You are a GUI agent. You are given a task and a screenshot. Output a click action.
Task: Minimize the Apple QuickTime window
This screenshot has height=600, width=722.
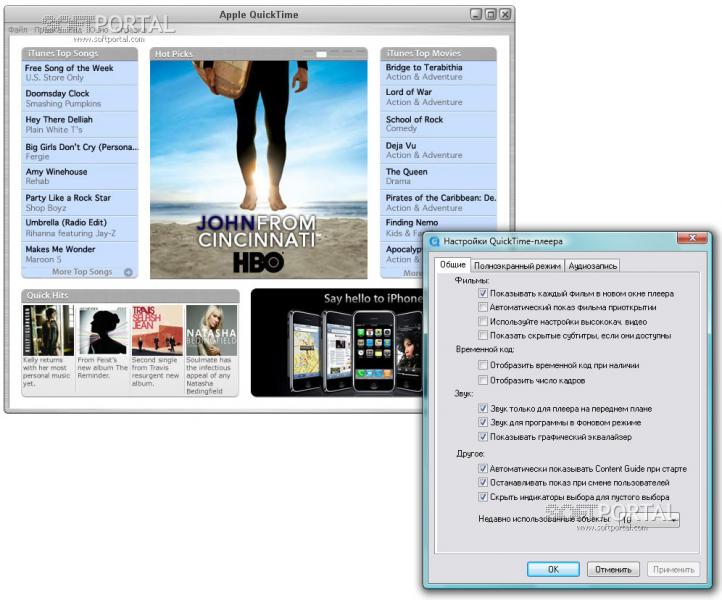[476, 14]
